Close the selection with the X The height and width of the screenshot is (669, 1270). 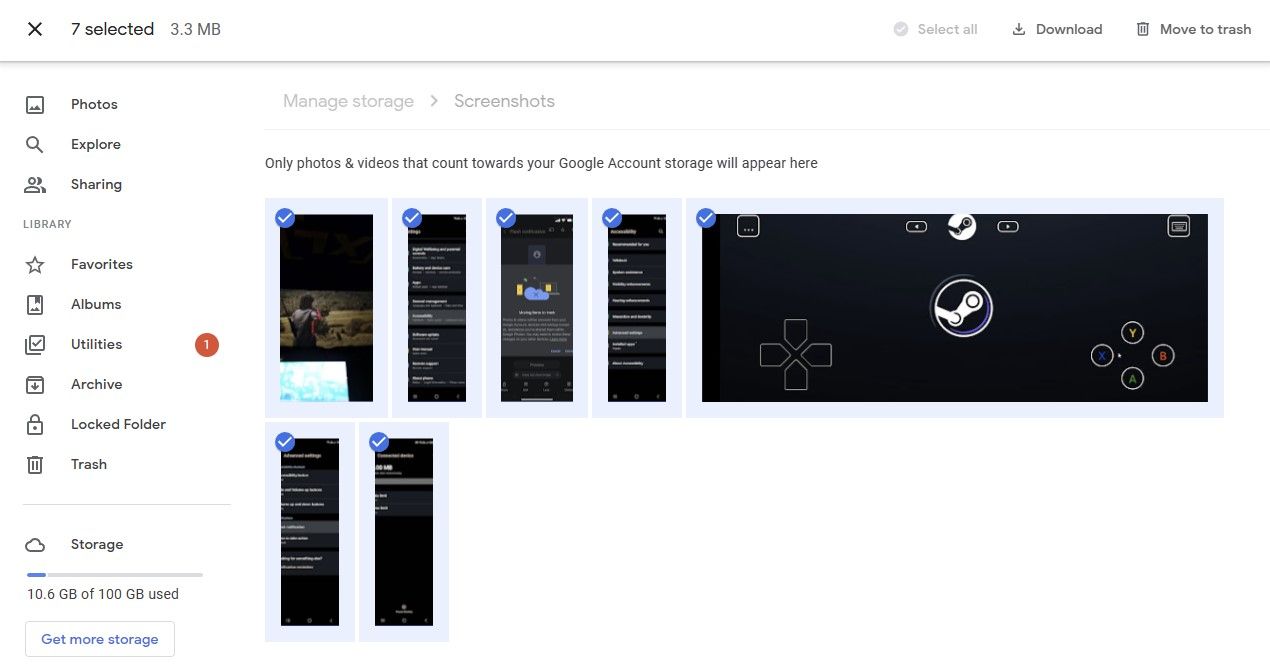[x=34, y=29]
